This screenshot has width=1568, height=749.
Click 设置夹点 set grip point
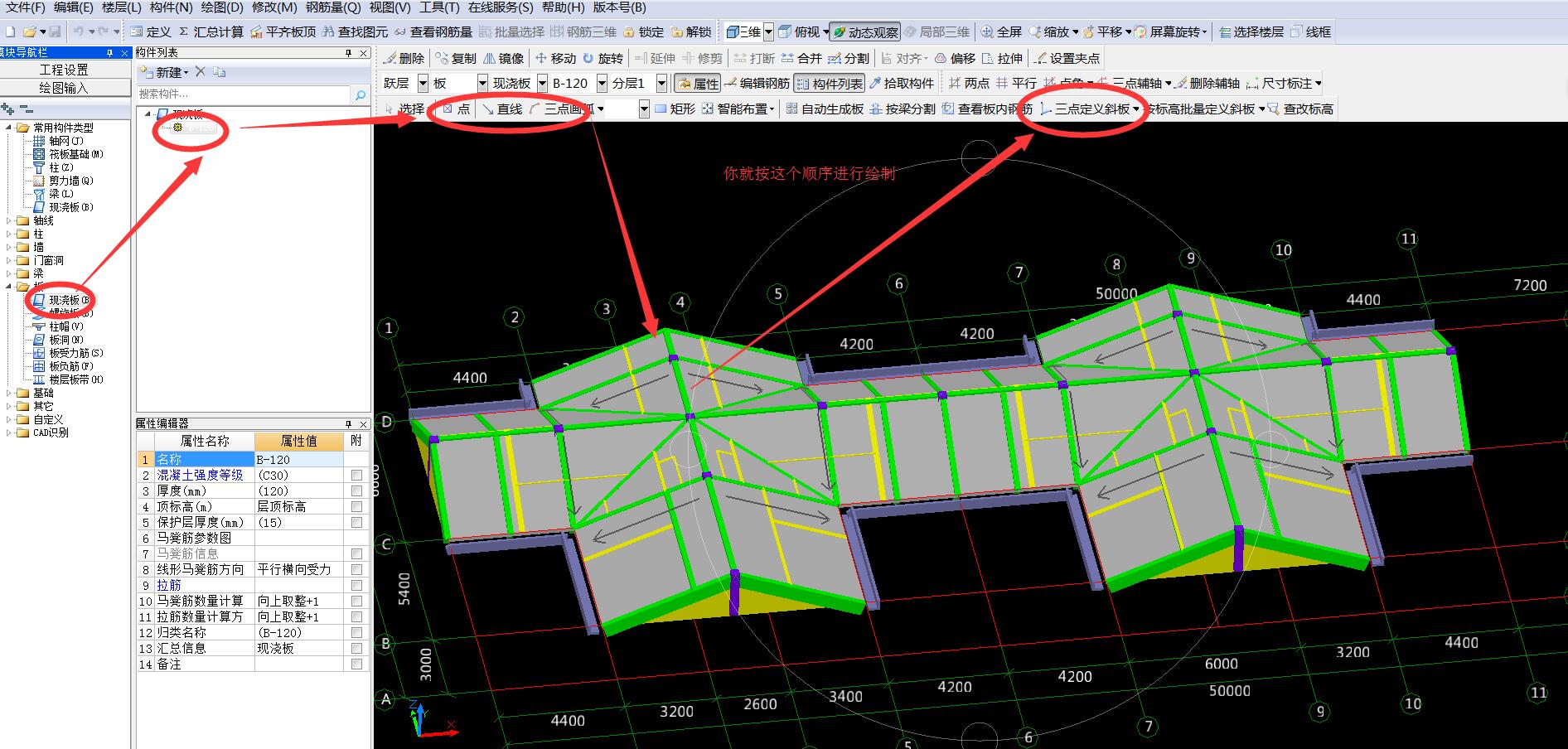(x=1067, y=58)
